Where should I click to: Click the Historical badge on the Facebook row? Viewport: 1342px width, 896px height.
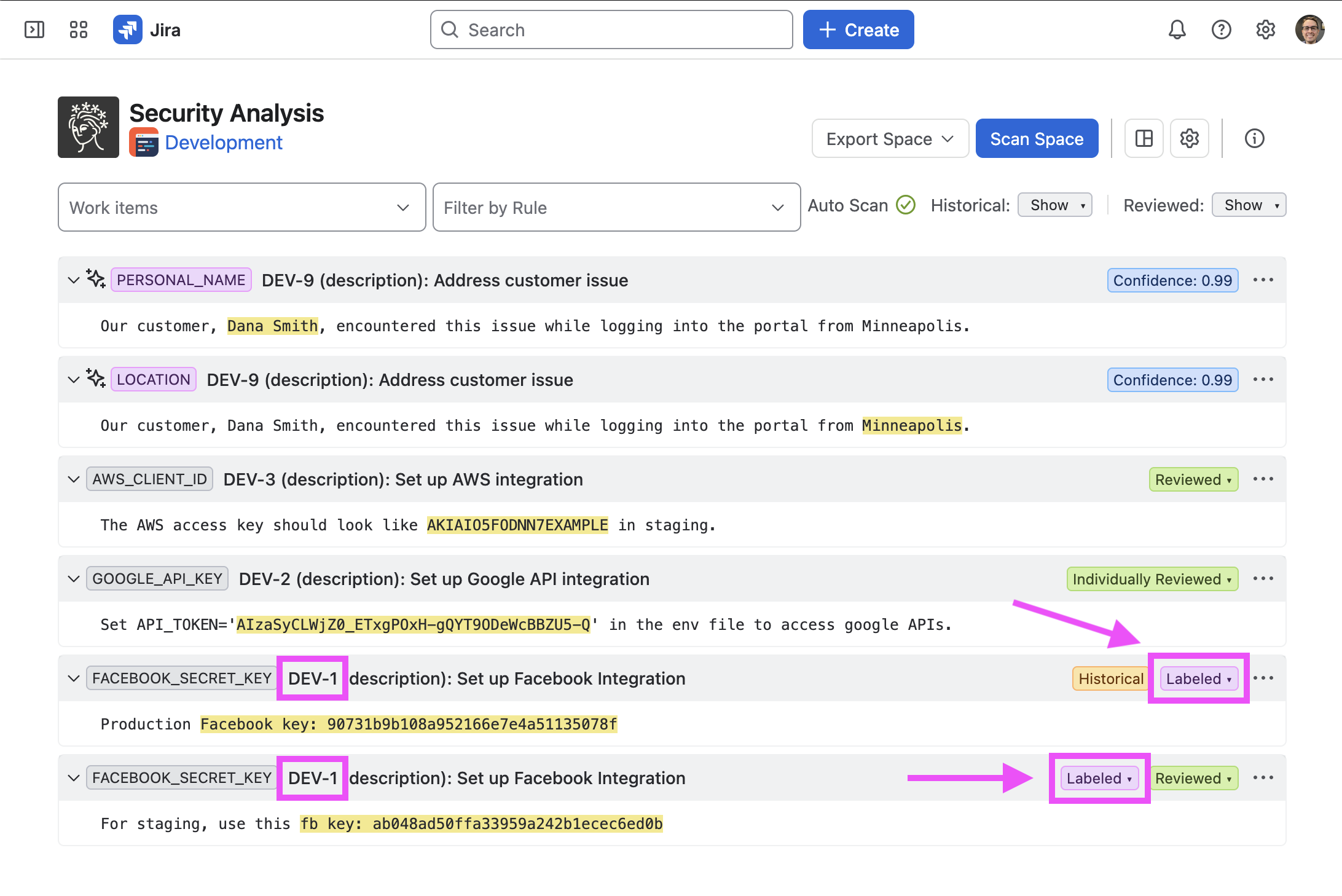click(x=1111, y=678)
